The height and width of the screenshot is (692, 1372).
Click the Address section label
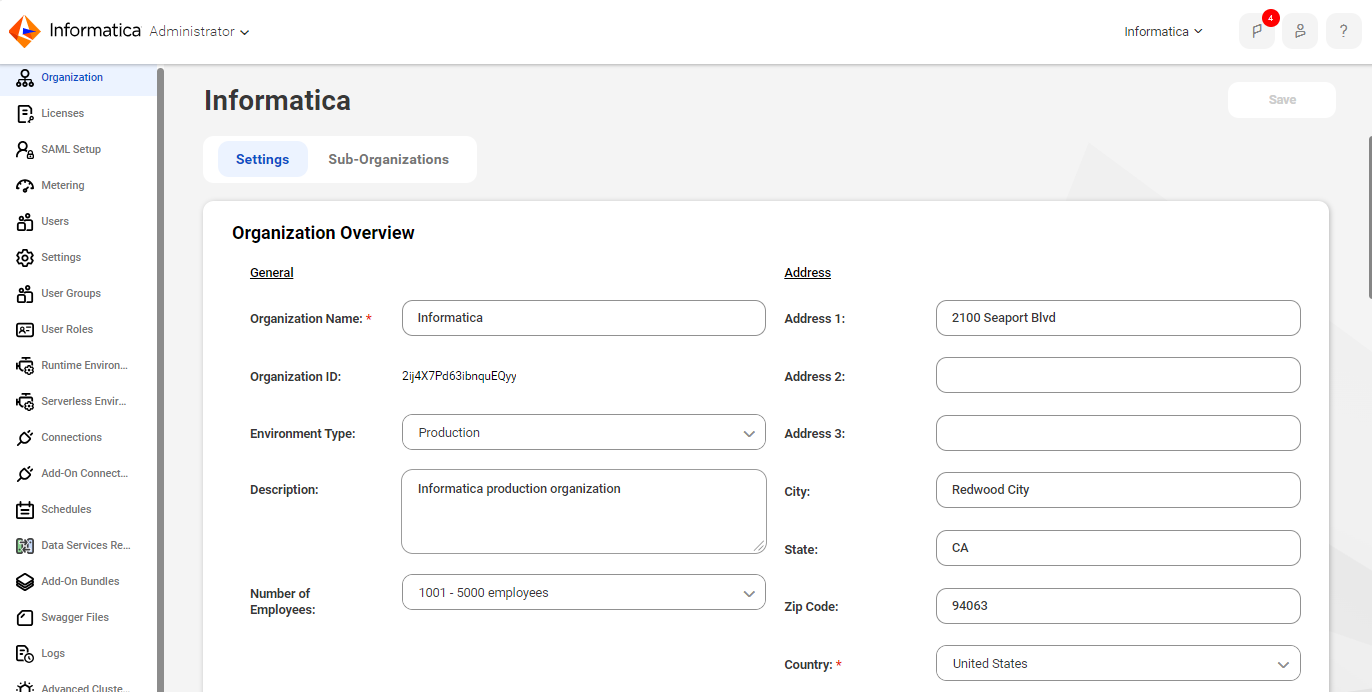808,273
